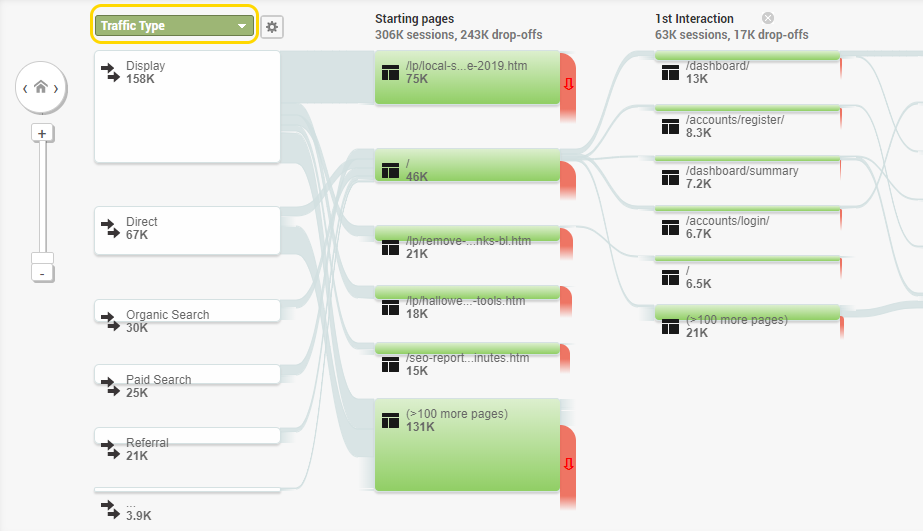Screen dimensions: 923x531
Task: Click the left arrow in navigation control
Action: click(x=25, y=88)
